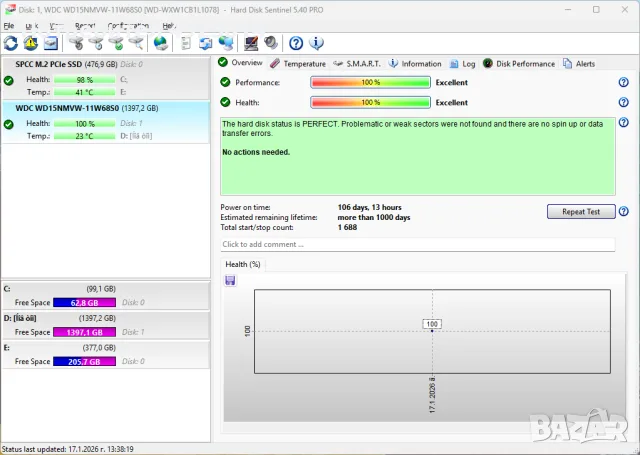The image size is (640, 455).
Task: Click the '1 688' start/stop count value
Action: point(347,227)
